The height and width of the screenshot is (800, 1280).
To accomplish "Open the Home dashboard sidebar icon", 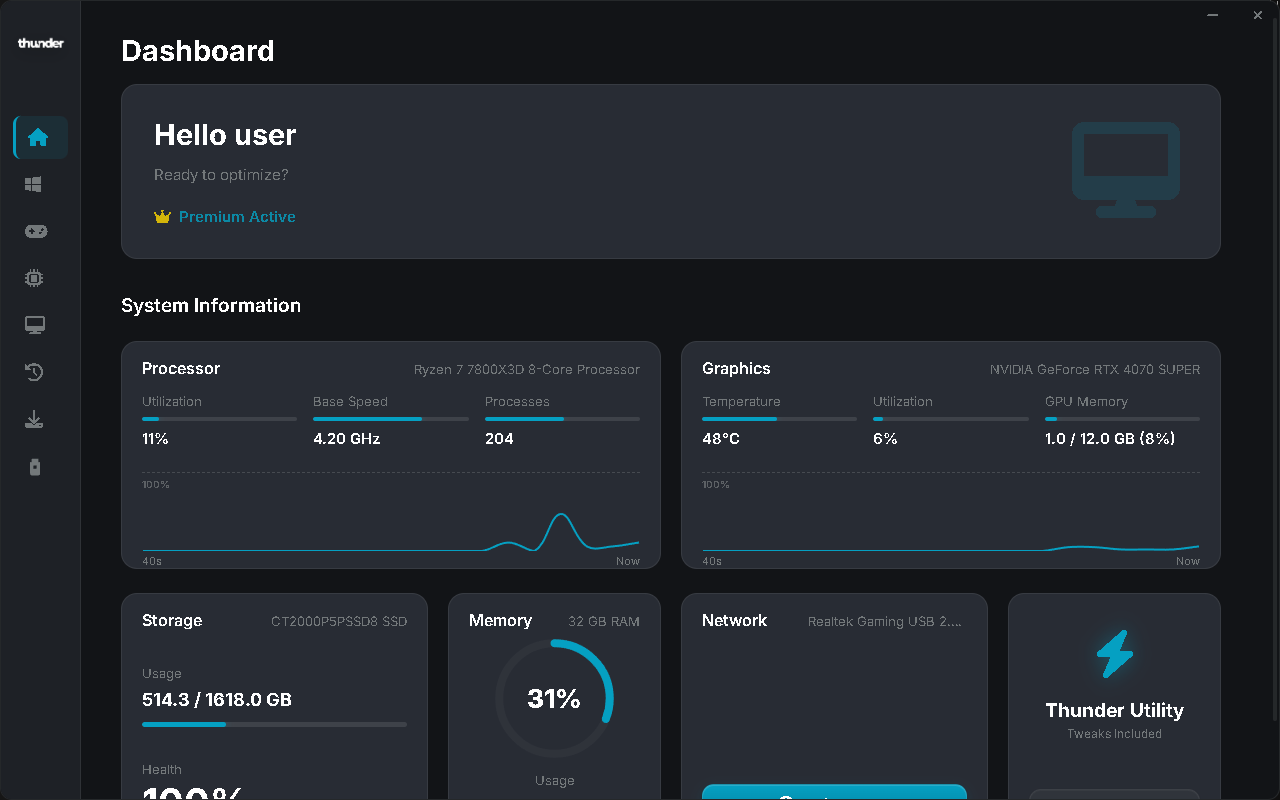I will (x=40, y=138).
